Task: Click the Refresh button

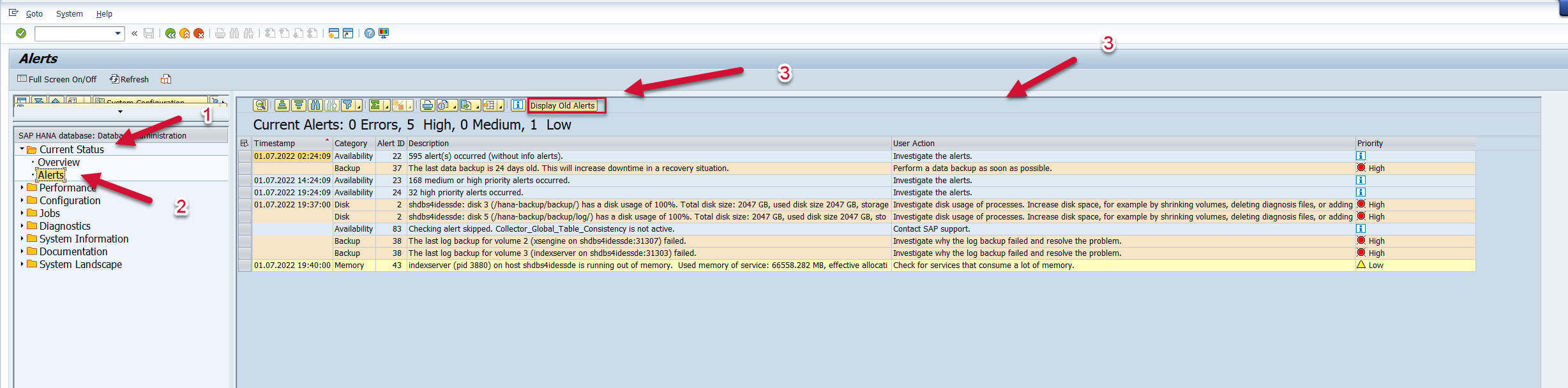Action: click(129, 79)
